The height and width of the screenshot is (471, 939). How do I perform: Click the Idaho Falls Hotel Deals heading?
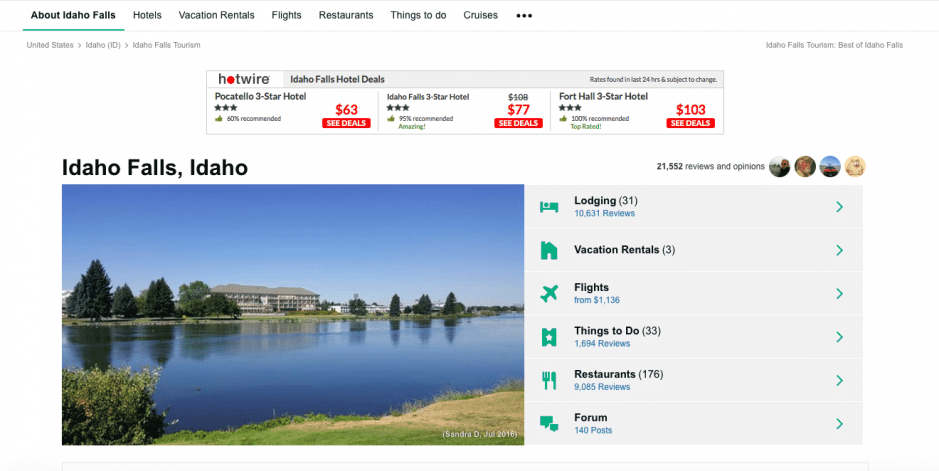coord(337,79)
